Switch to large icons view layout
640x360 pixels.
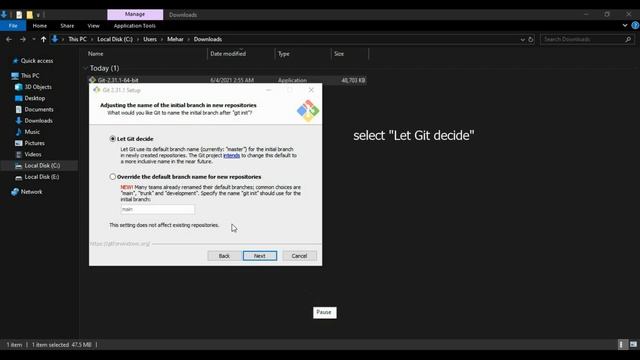[x=633, y=344]
